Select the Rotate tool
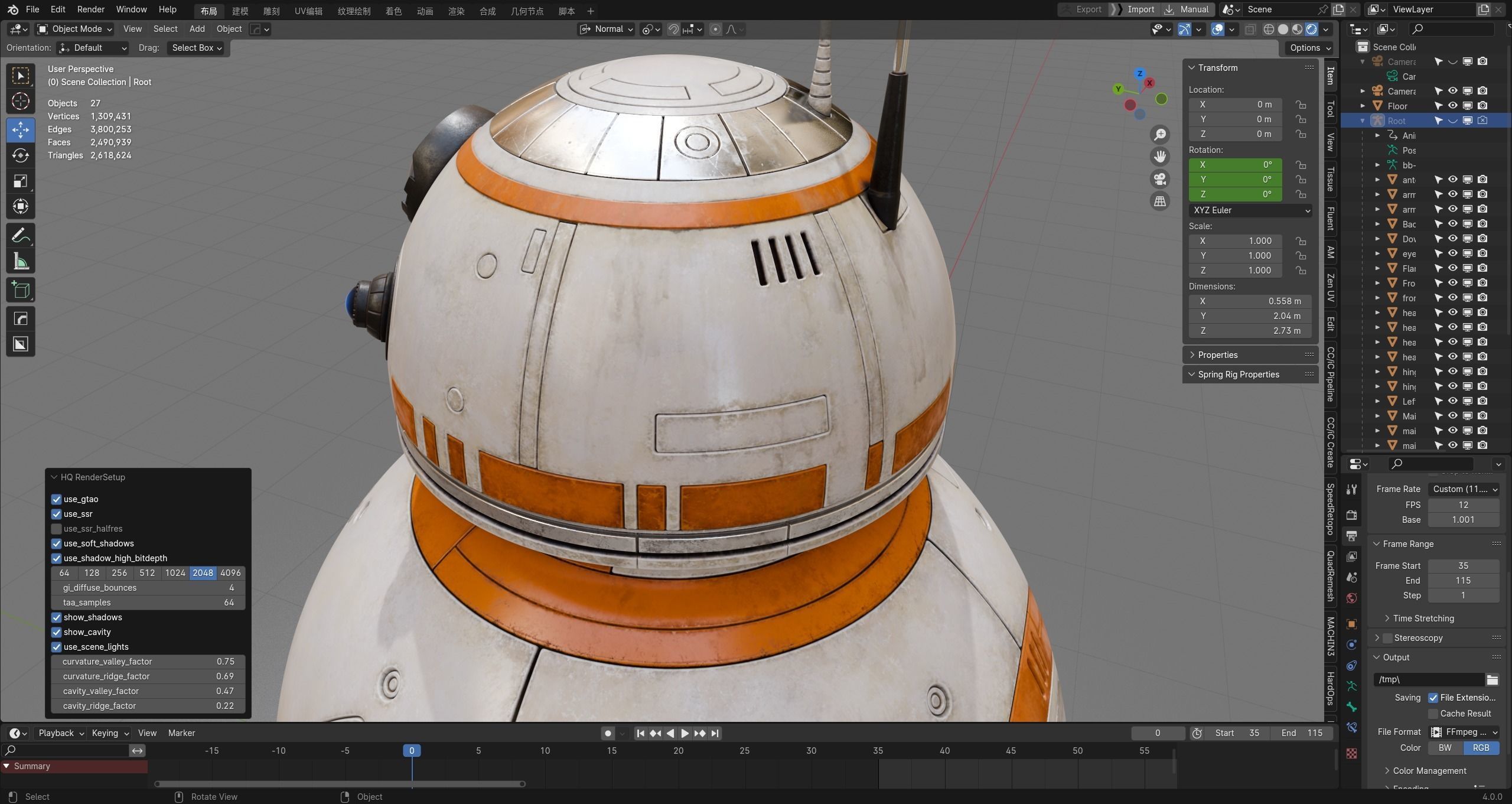 [21, 155]
